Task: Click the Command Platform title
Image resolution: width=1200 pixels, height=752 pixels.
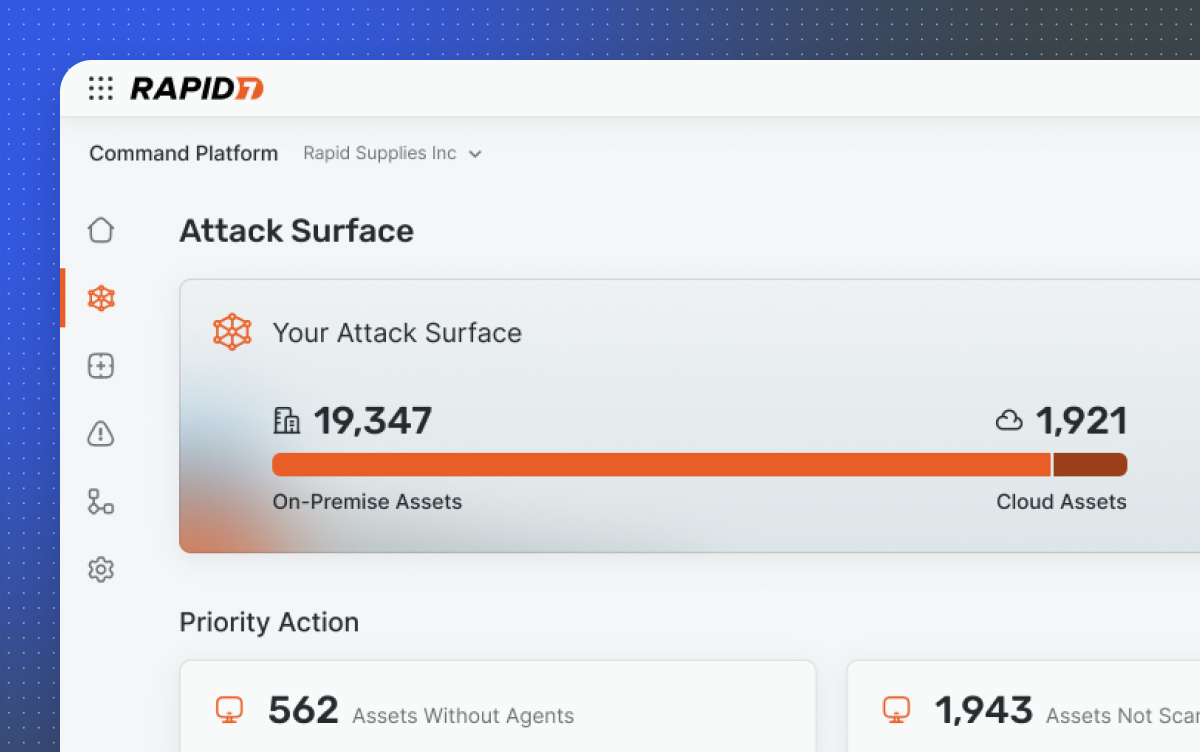Action: (184, 153)
